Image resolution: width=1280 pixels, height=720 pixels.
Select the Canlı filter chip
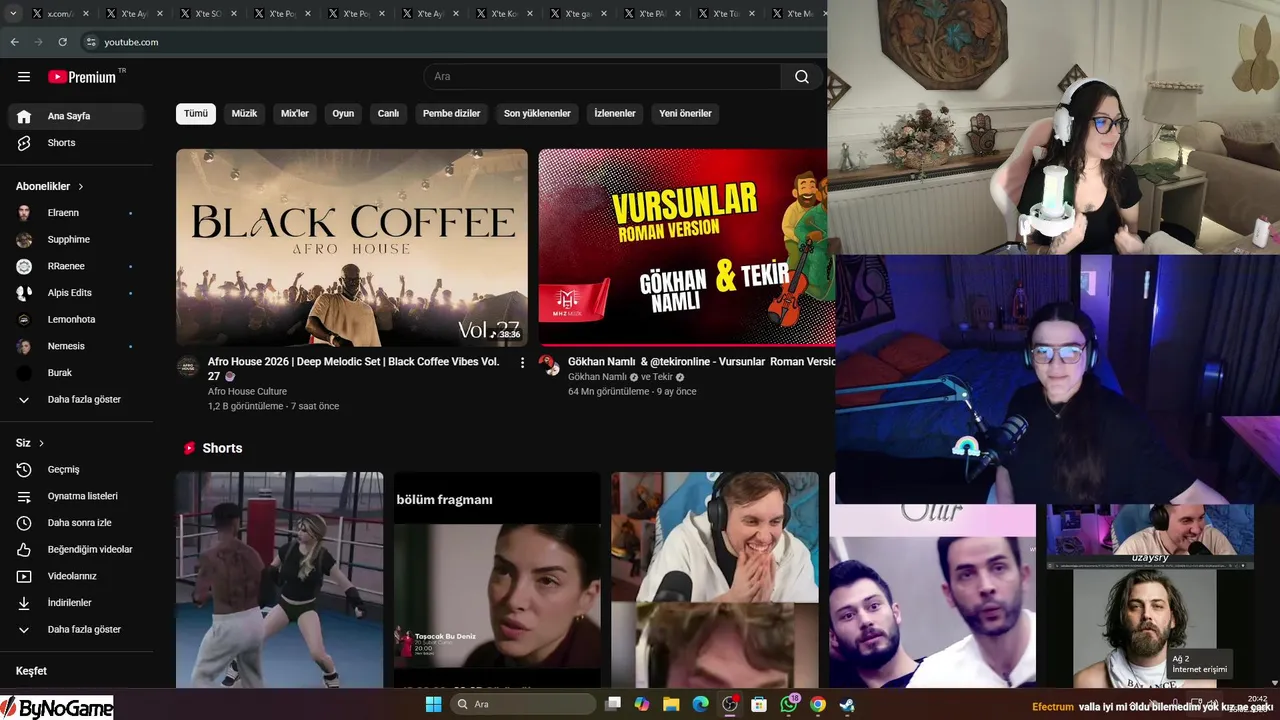click(388, 113)
